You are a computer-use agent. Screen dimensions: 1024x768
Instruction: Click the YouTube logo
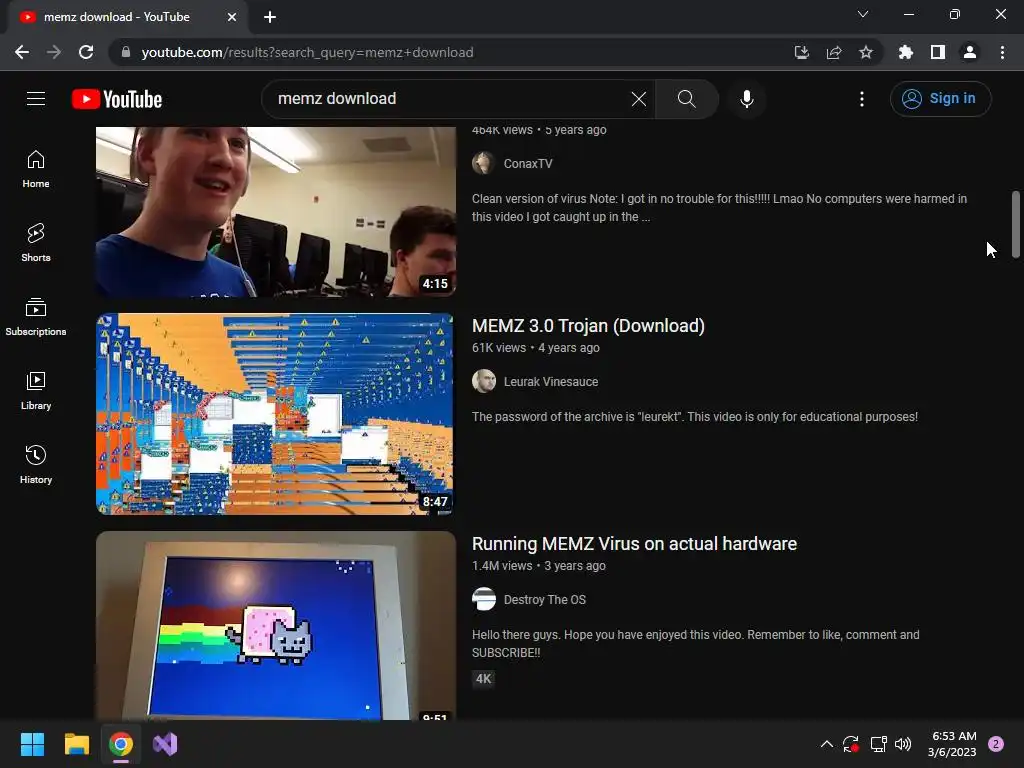117,99
